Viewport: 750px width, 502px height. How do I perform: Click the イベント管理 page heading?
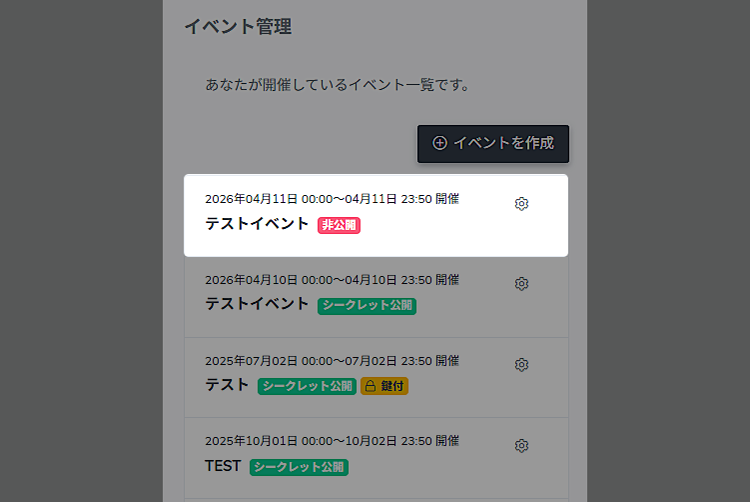coord(238,27)
